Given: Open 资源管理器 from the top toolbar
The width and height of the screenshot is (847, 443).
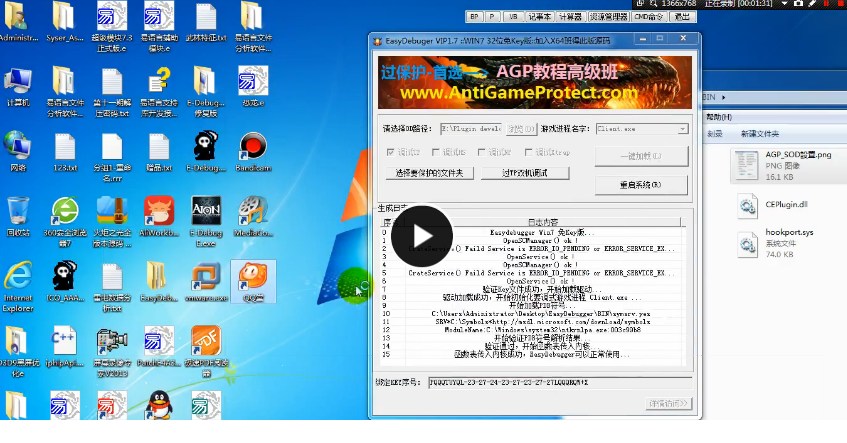Looking at the screenshot, I should click(x=608, y=17).
